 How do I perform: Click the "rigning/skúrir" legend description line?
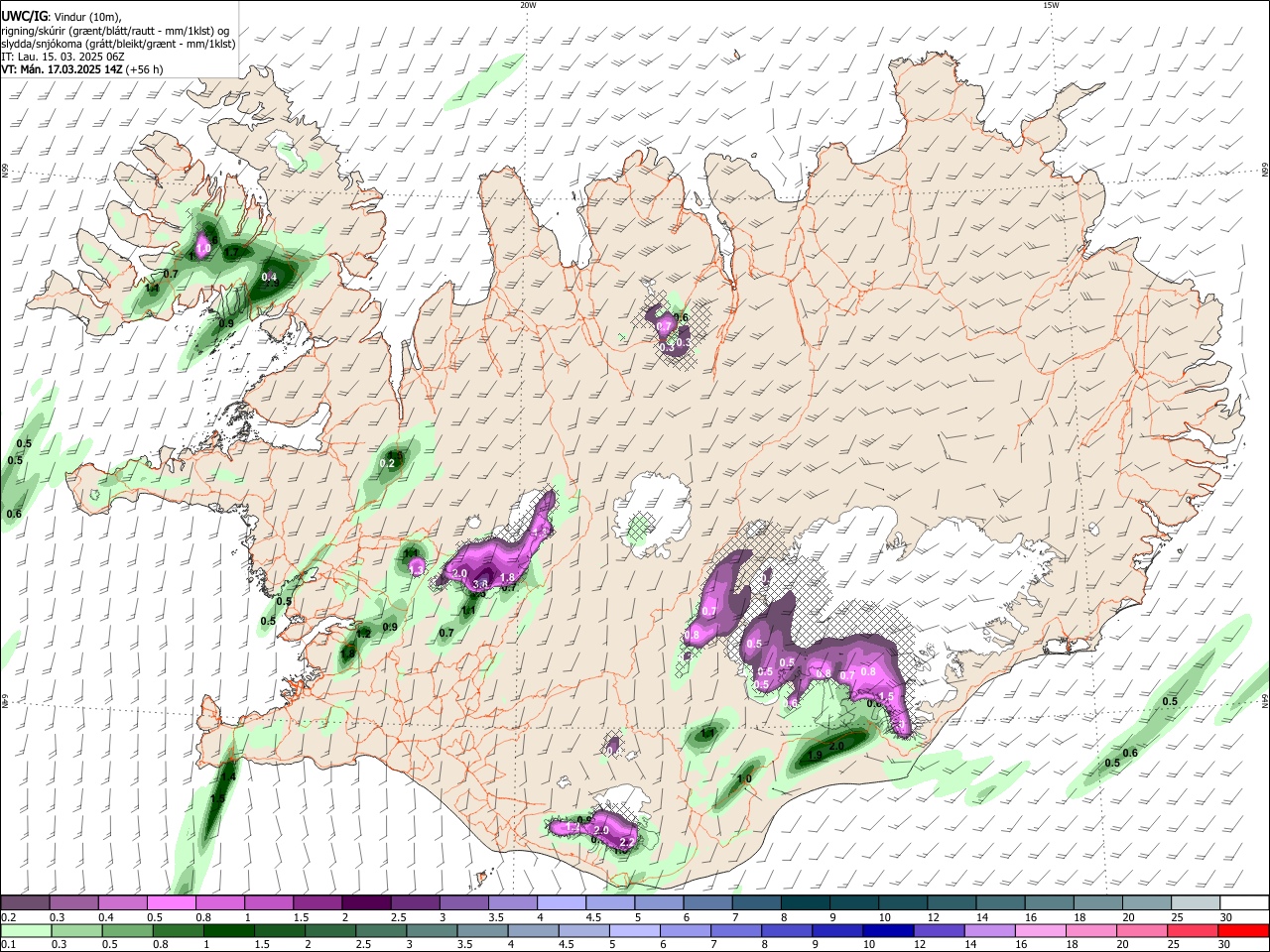[115, 31]
